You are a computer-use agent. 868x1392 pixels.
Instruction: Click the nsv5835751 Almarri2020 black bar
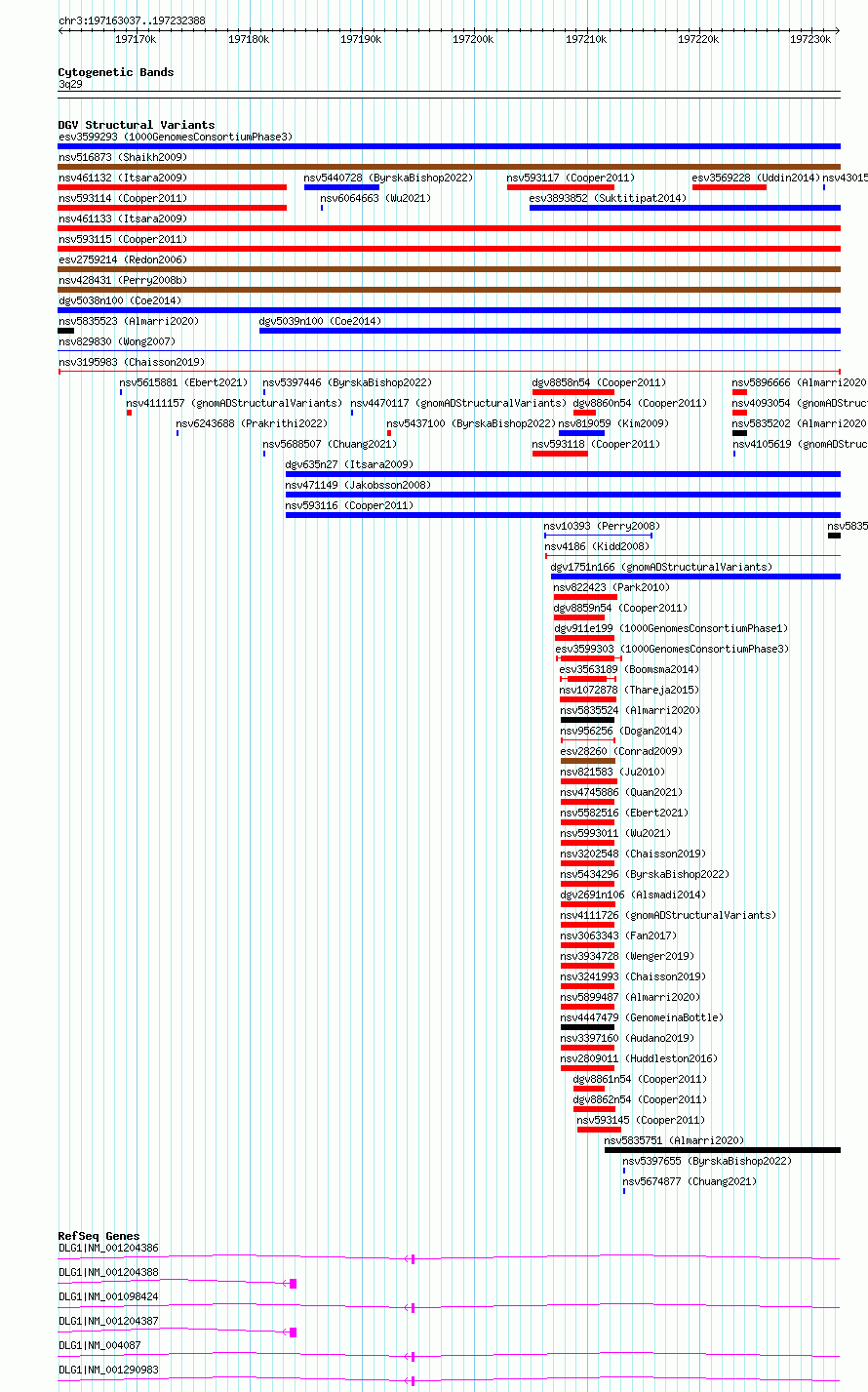[x=723, y=1150]
